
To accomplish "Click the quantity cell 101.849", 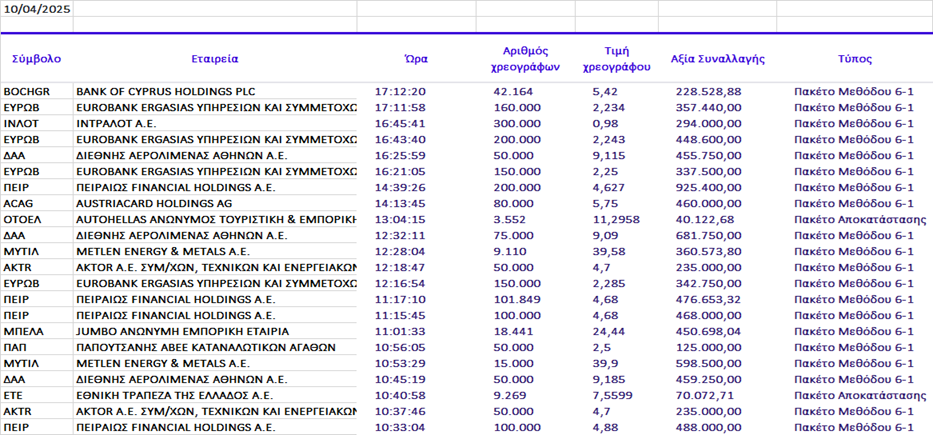I will pos(517,299).
